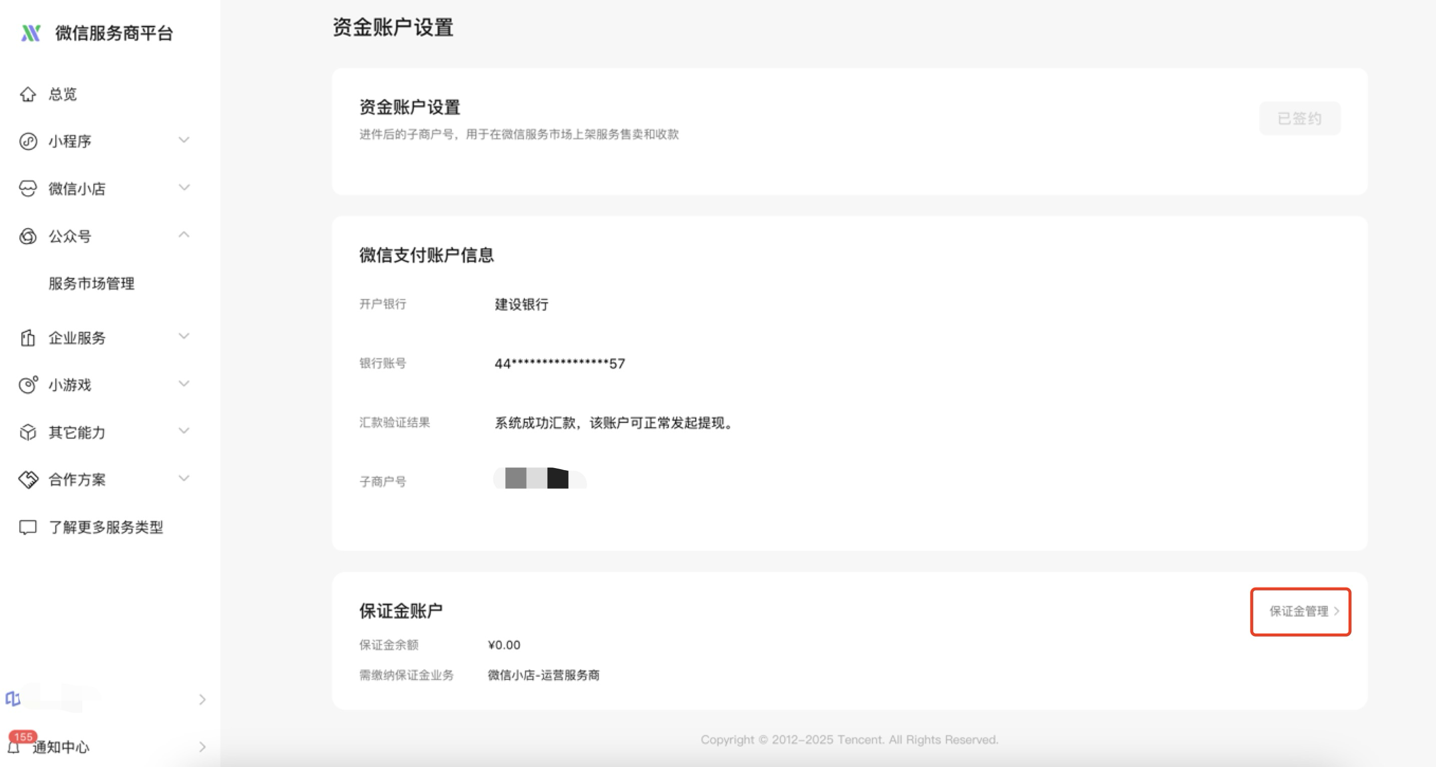Viewport: 1436px width, 767px height.
Task: Click the 已签约 button
Action: pyautogui.click(x=1300, y=119)
